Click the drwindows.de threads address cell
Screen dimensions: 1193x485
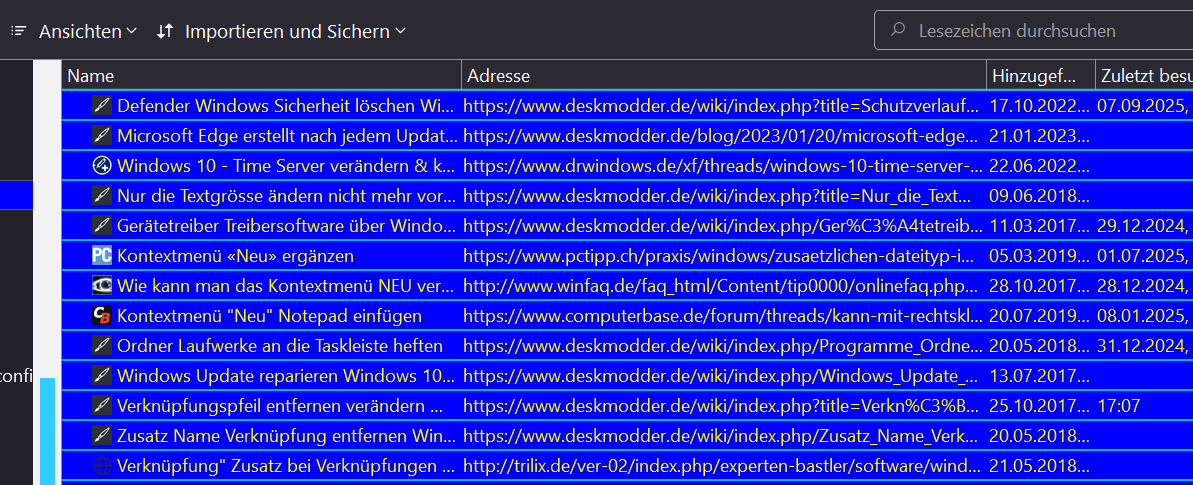click(722, 165)
